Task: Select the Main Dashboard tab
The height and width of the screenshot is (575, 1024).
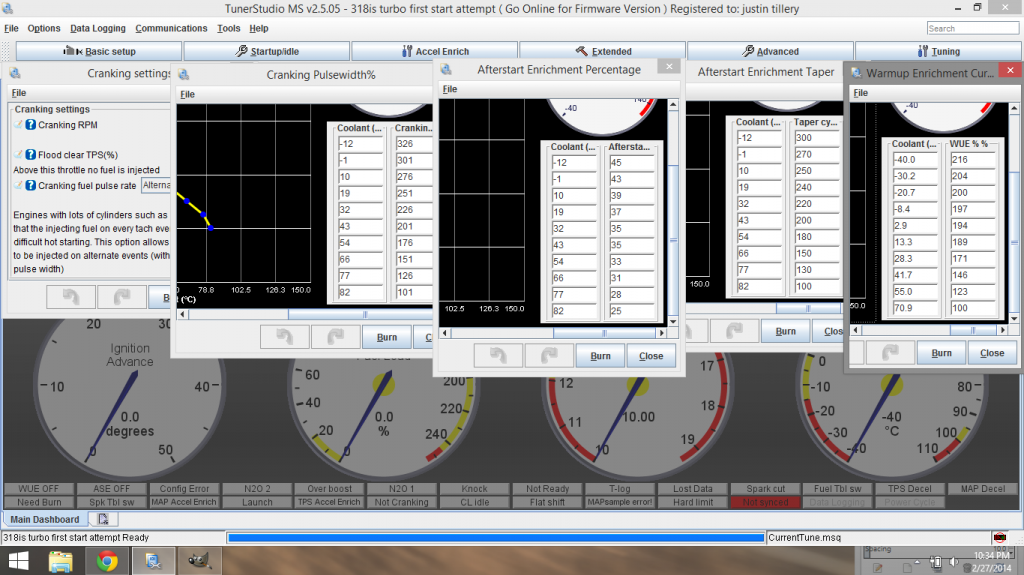Action: (x=44, y=519)
